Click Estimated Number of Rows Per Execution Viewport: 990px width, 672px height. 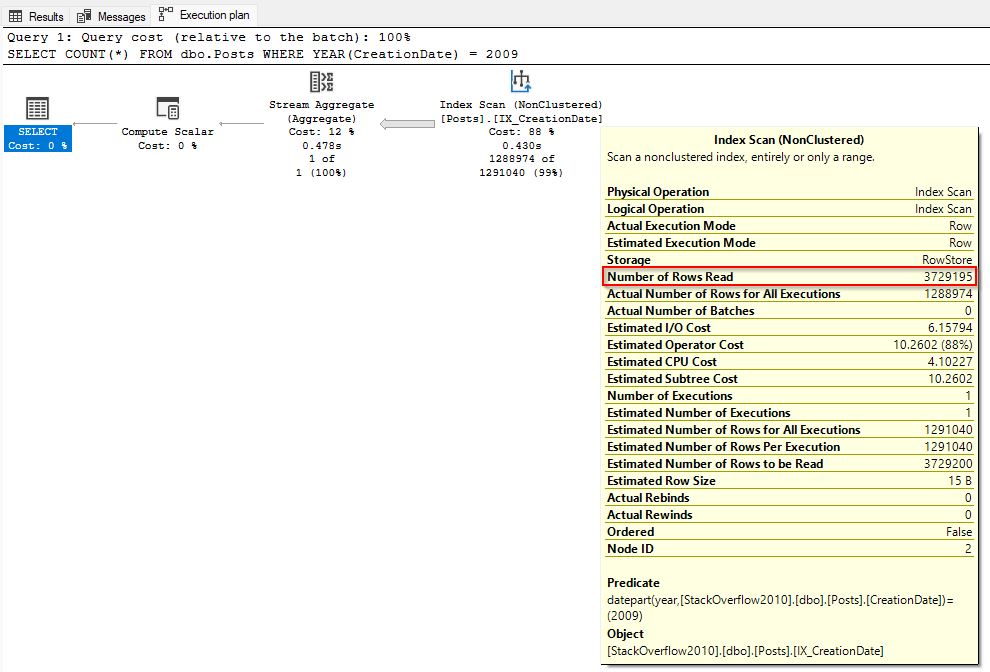point(789,447)
